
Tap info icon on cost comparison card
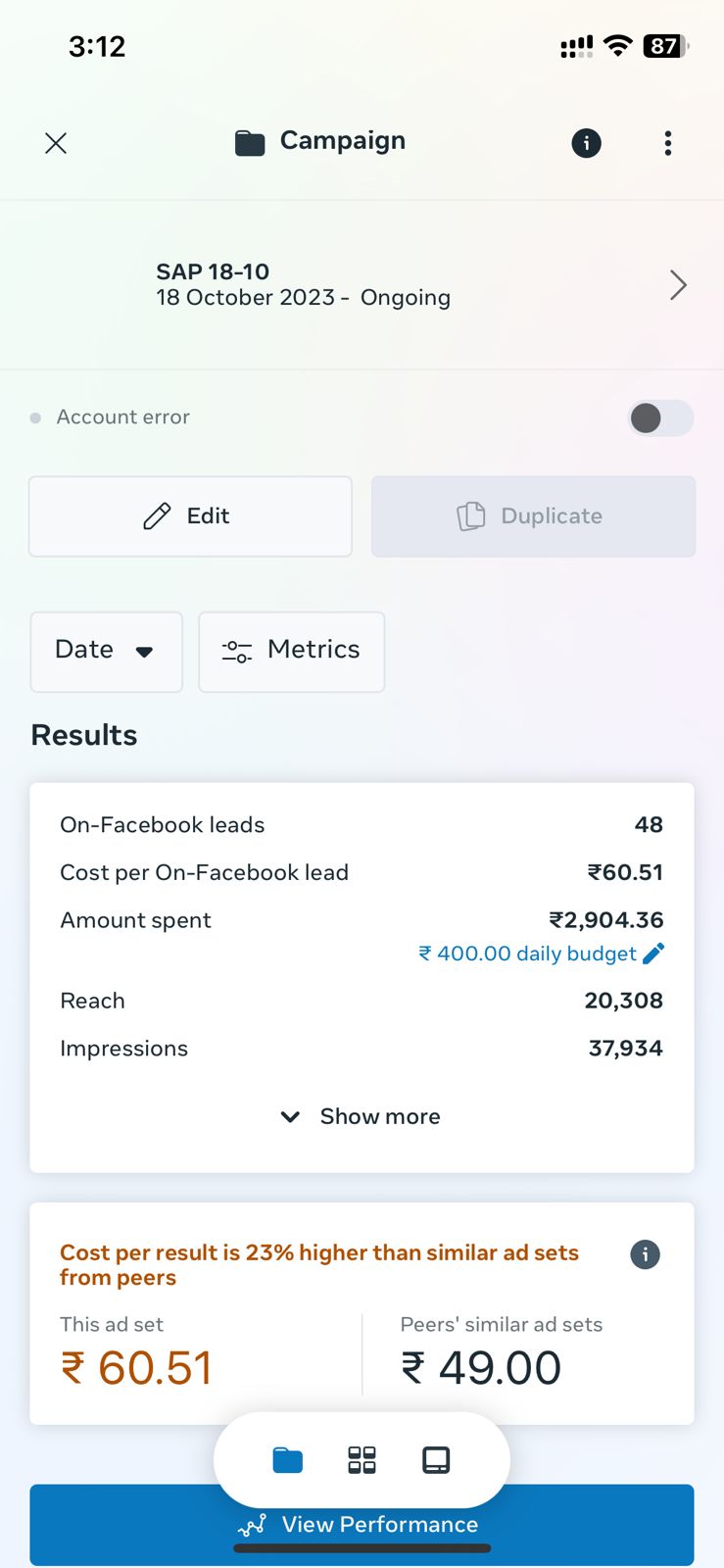(645, 1254)
